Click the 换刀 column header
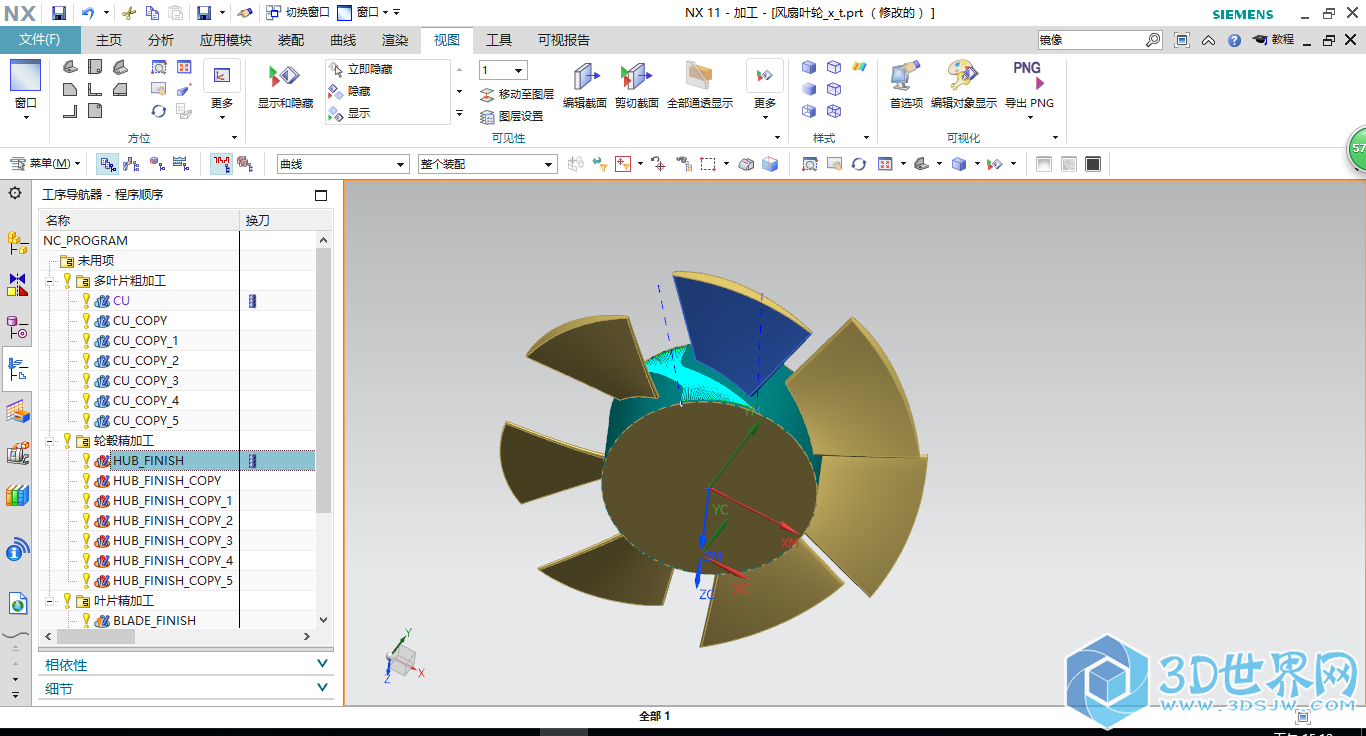Screen dimensions: 1366x736 (x=257, y=220)
